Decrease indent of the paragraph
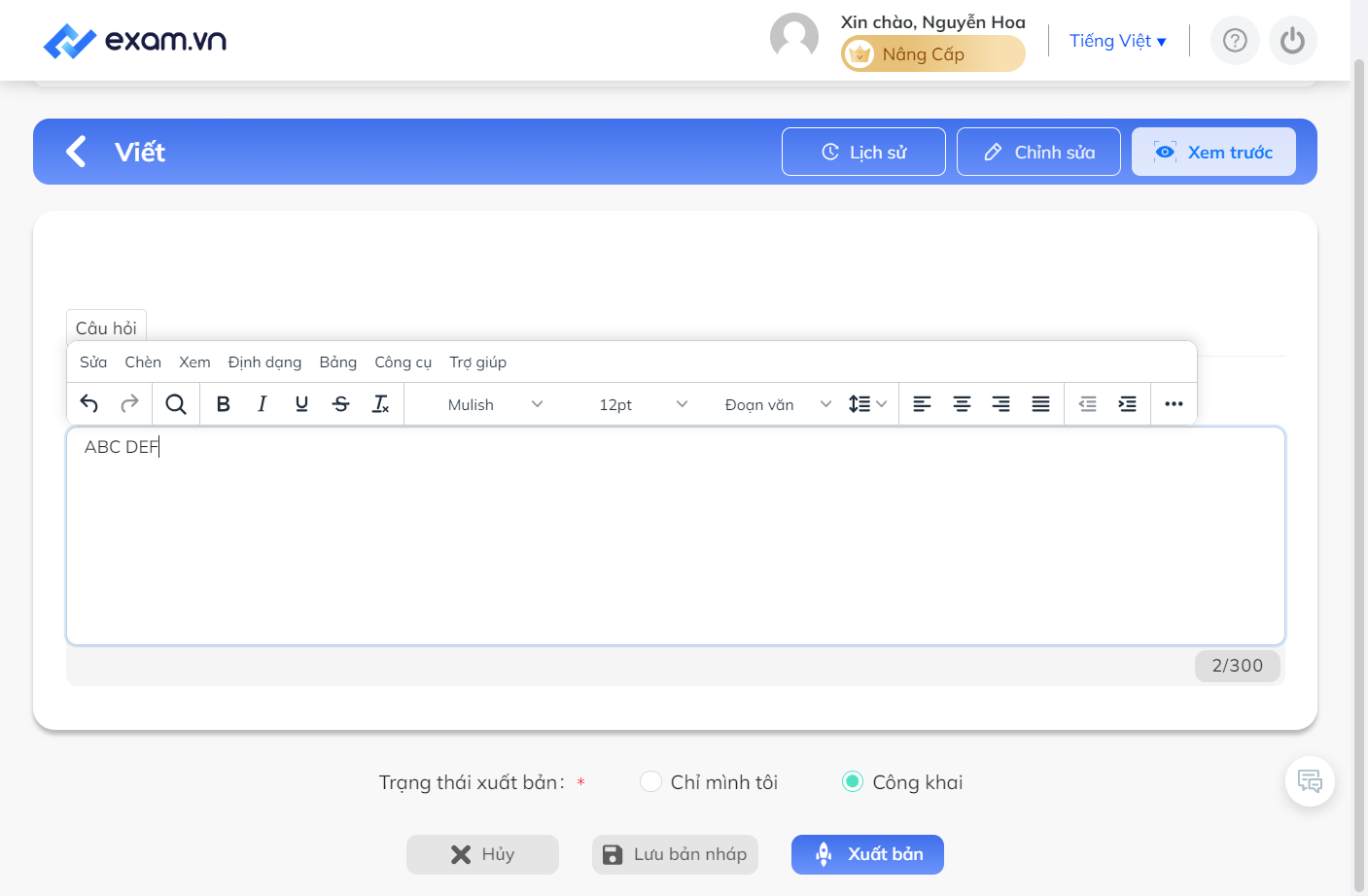The height and width of the screenshot is (896, 1368). point(1088,404)
